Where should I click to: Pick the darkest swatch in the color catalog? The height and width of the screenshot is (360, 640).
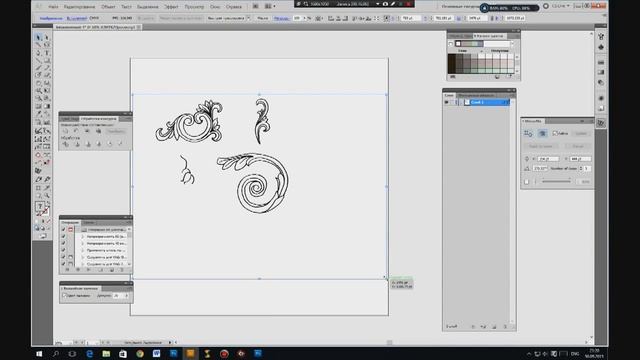[452, 64]
